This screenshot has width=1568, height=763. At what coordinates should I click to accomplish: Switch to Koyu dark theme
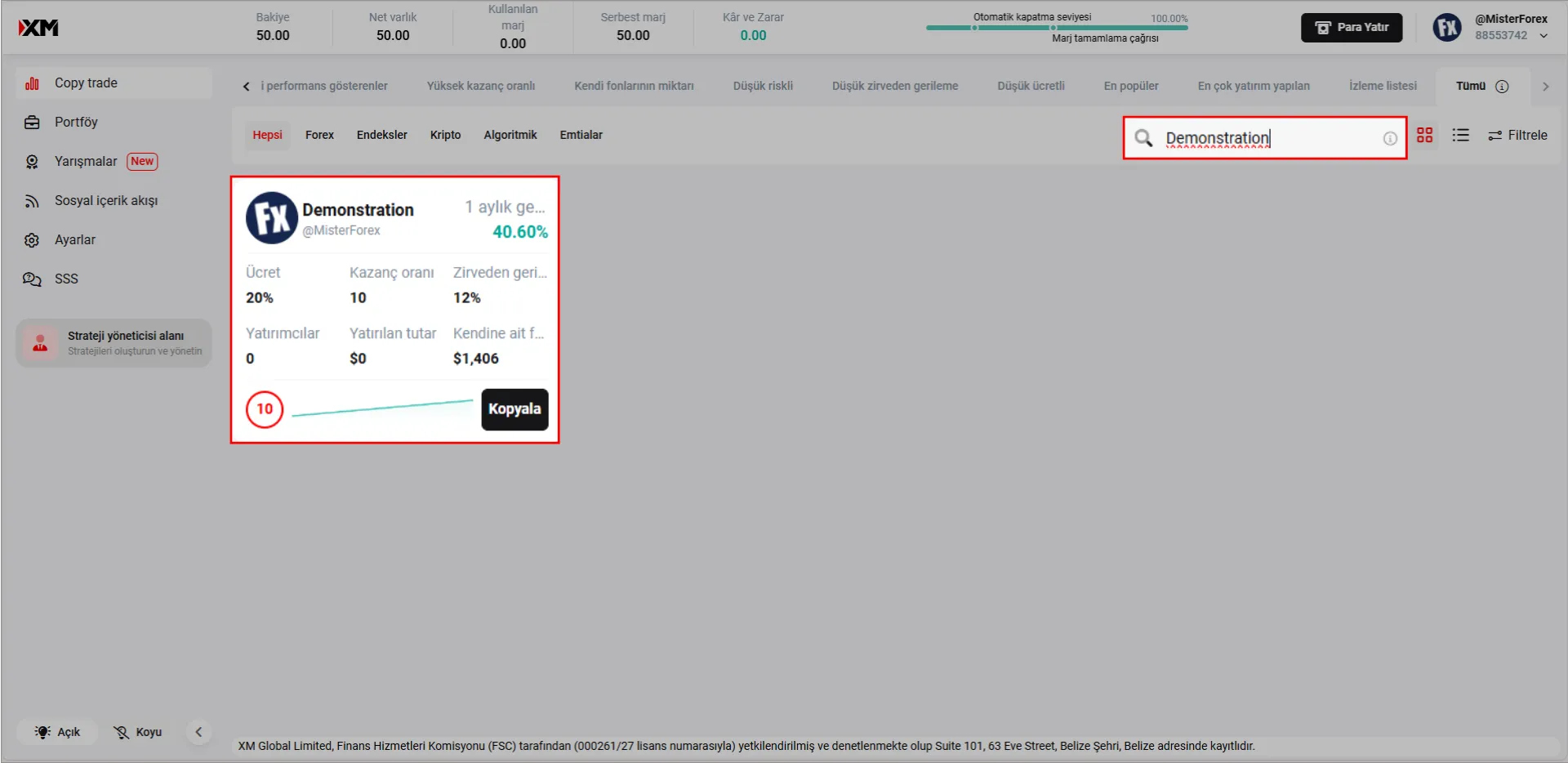137,732
